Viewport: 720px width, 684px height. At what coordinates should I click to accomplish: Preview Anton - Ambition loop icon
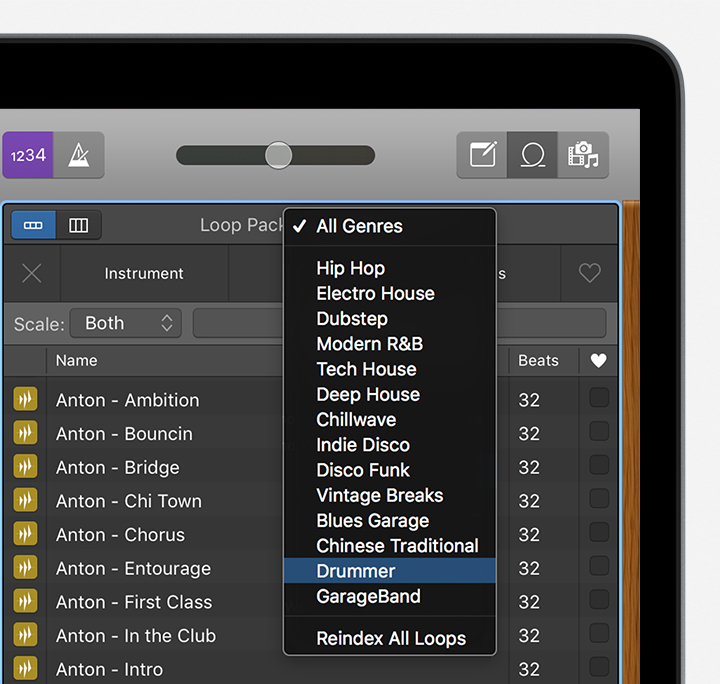(x=25, y=398)
